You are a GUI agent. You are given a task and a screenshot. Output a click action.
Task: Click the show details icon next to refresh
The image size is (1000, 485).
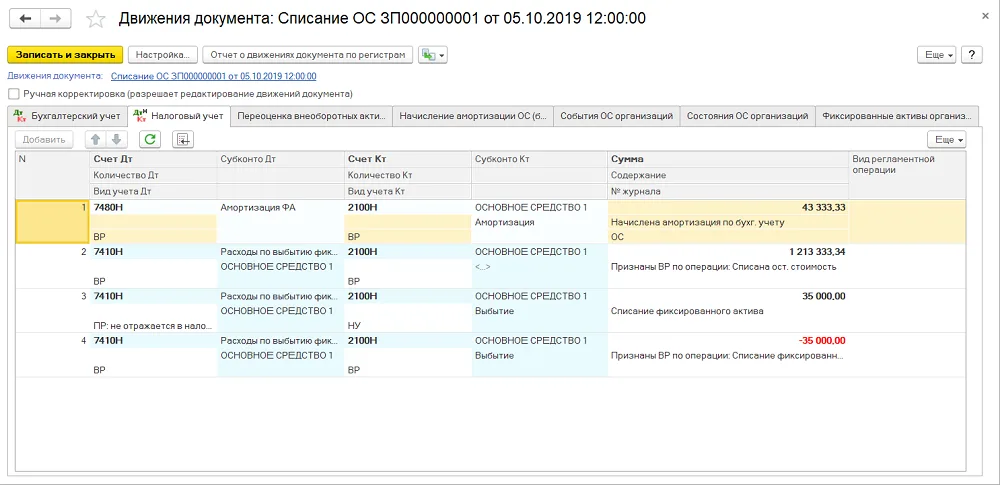coord(183,139)
